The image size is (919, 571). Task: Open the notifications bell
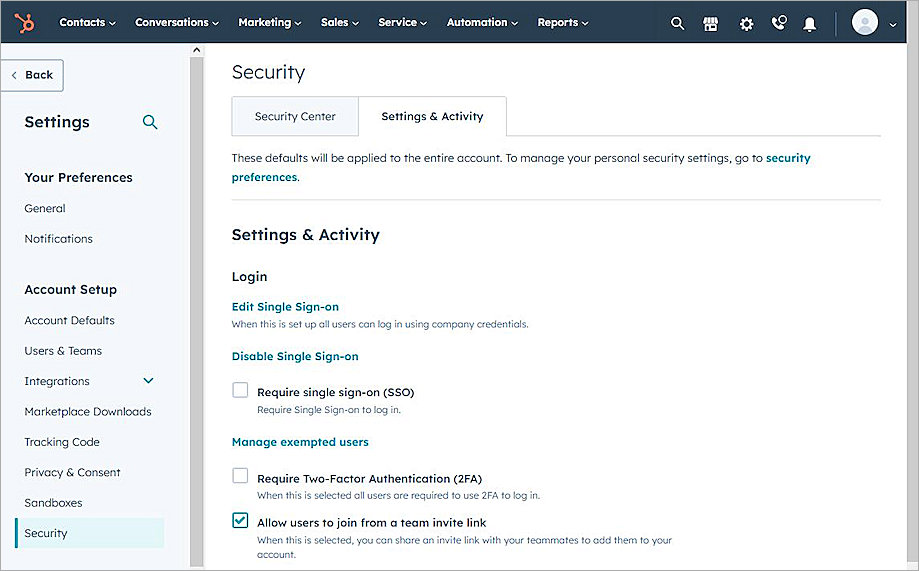tap(810, 23)
